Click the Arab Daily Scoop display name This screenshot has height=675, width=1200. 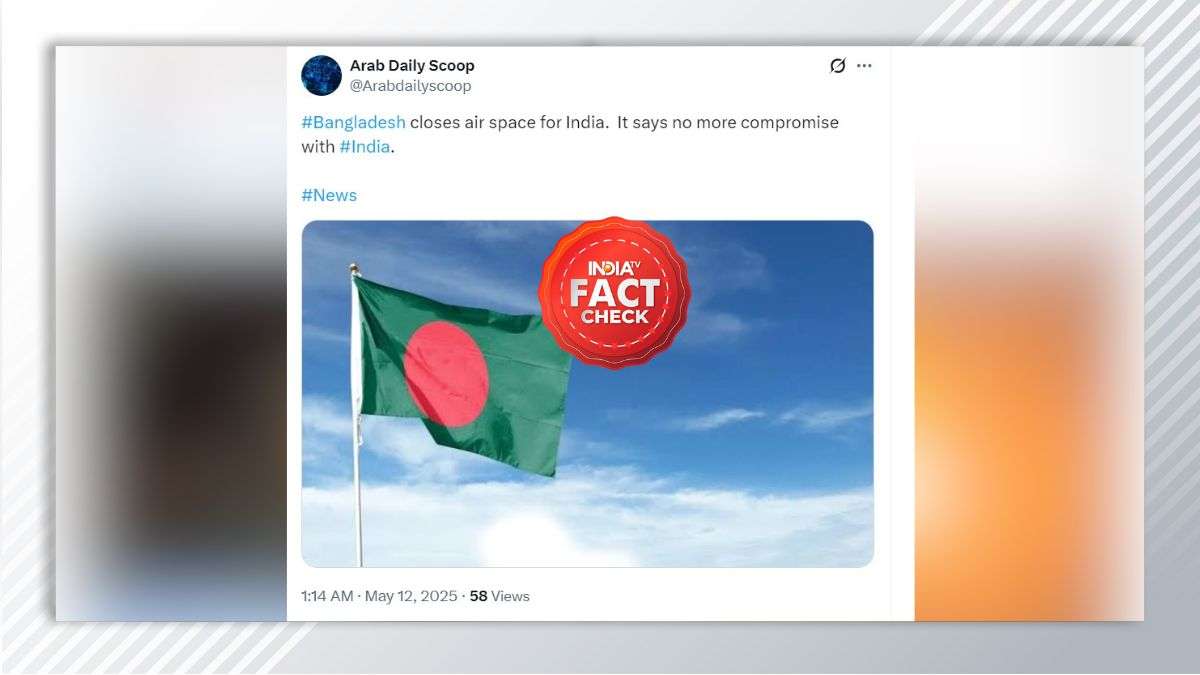pyautogui.click(x=412, y=65)
